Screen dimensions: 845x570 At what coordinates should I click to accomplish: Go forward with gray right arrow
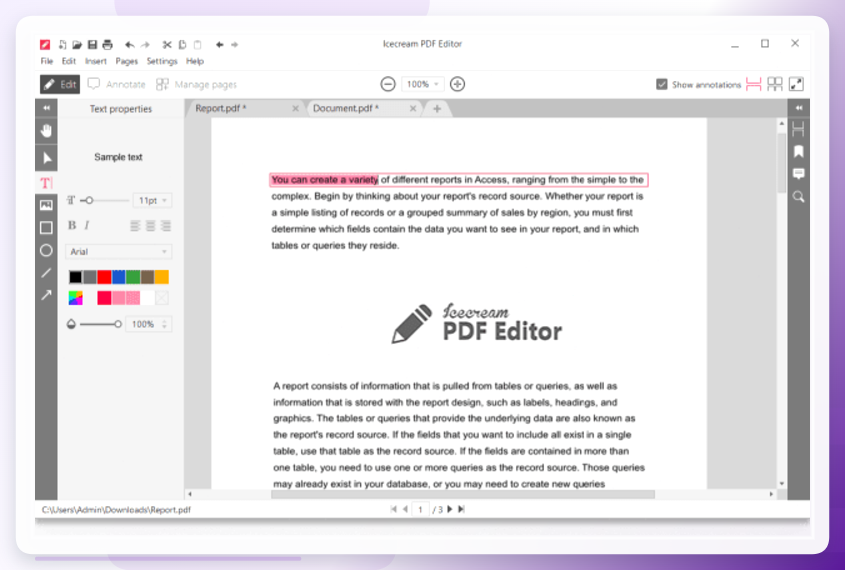point(234,45)
